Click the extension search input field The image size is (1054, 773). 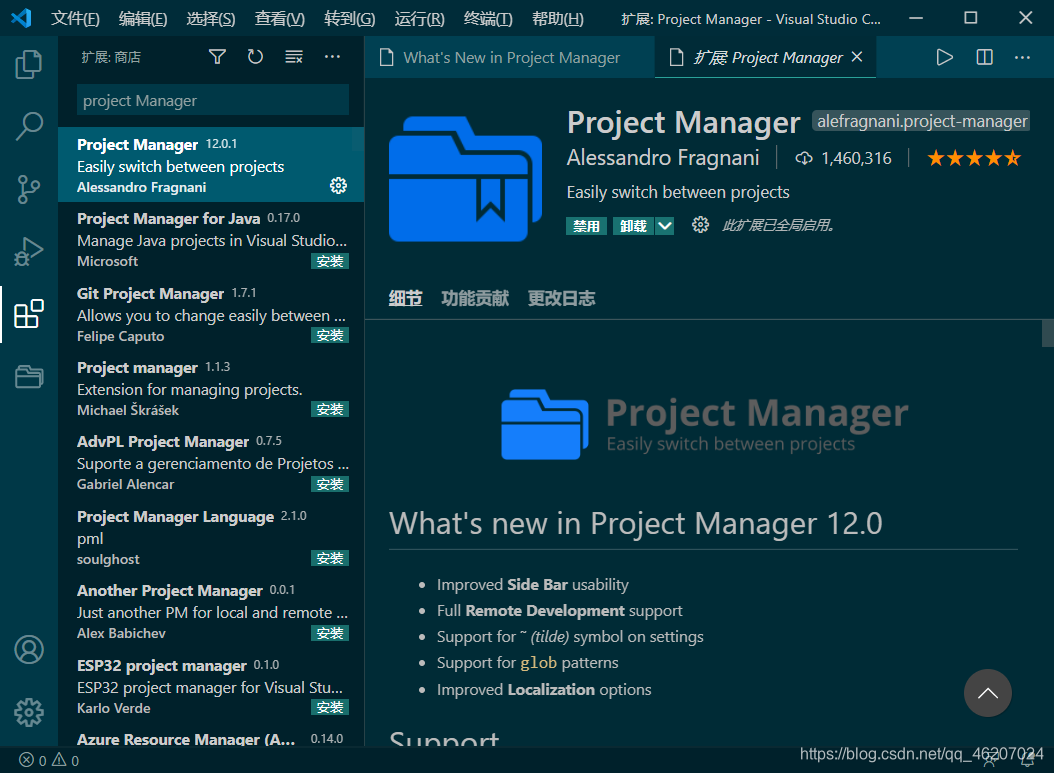coord(212,100)
